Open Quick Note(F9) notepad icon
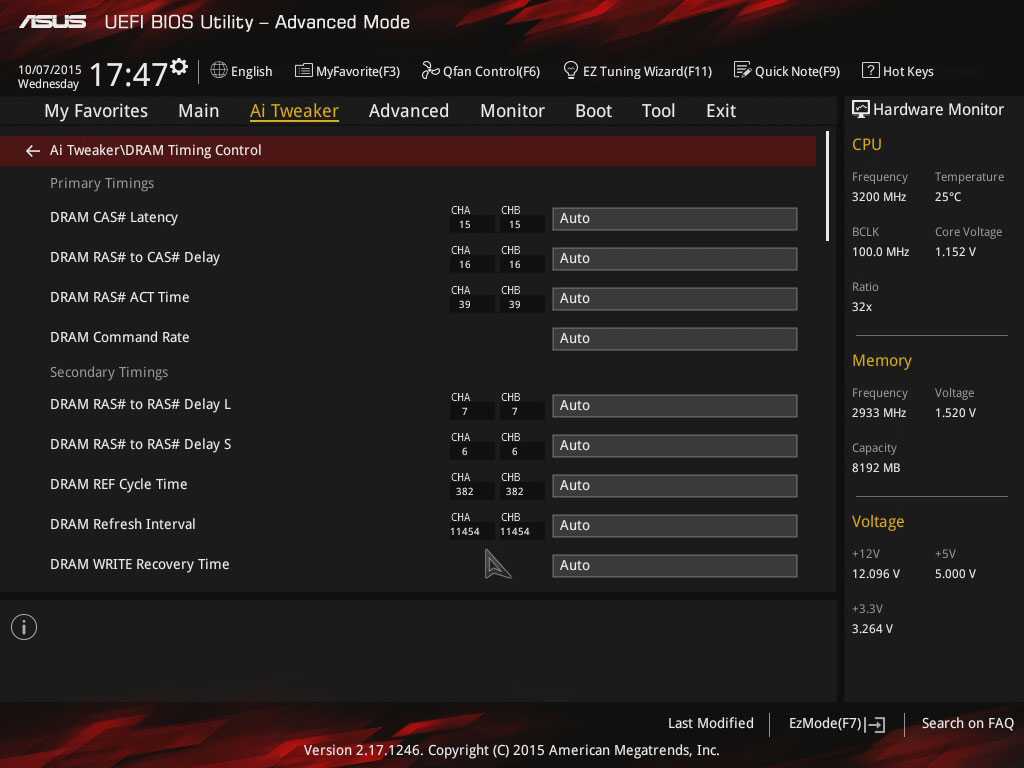The width and height of the screenshot is (1024, 768). pos(742,71)
